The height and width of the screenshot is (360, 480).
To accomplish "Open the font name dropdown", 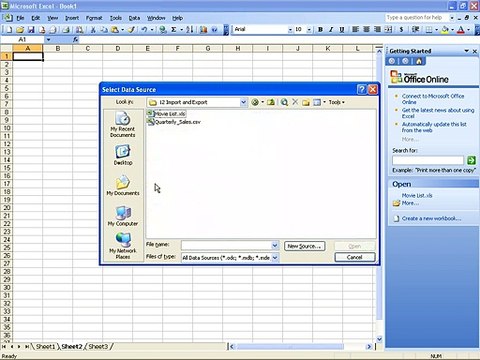I will pos(290,30).
